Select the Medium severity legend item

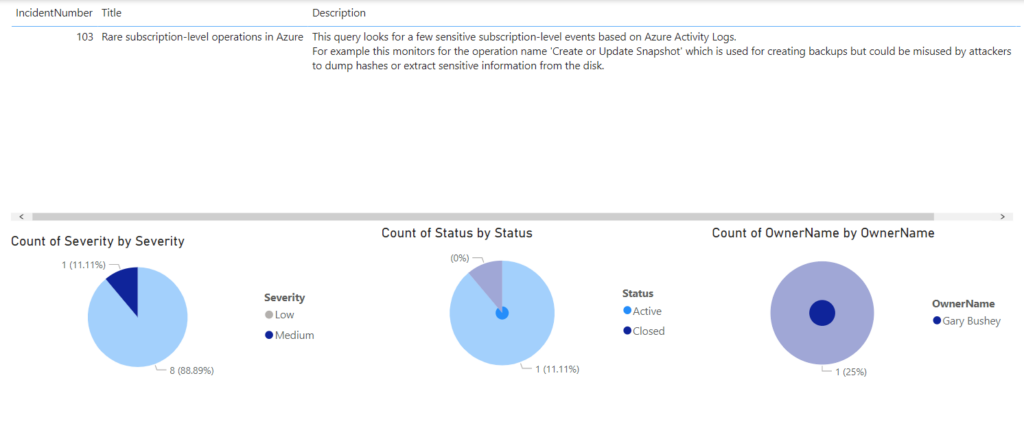click(289, 336)
